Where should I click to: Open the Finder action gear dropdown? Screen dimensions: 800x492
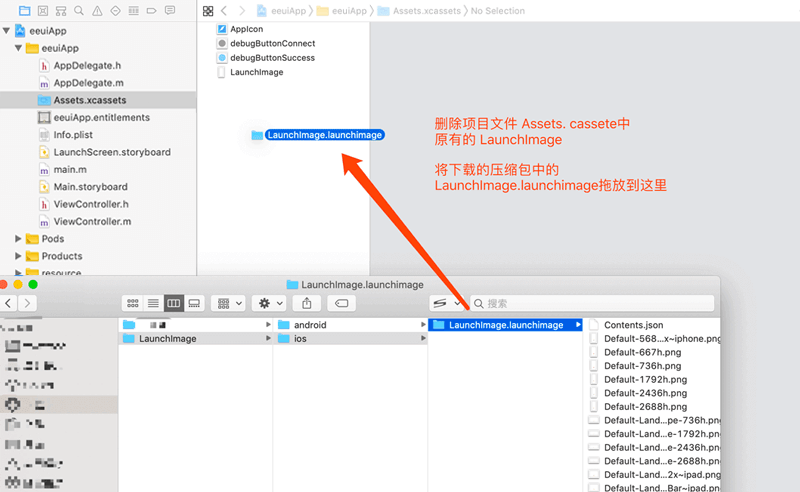[x=268, y=303]
